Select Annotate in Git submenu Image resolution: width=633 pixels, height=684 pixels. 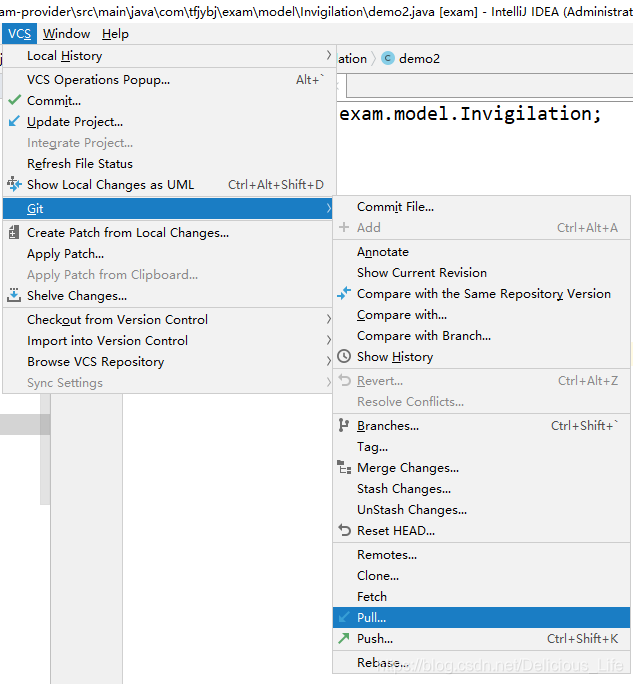(x=481, y=252)
